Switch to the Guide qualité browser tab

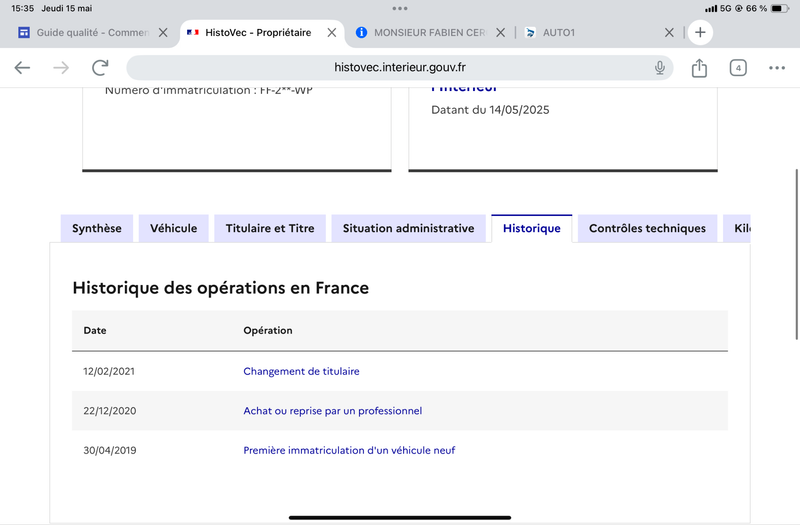coord(92,33)
